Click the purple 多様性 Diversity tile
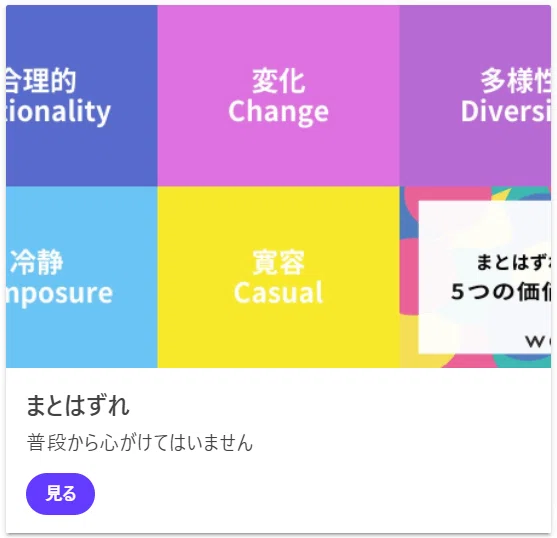This screenshot has height=538, width=557. click(475, 96)
